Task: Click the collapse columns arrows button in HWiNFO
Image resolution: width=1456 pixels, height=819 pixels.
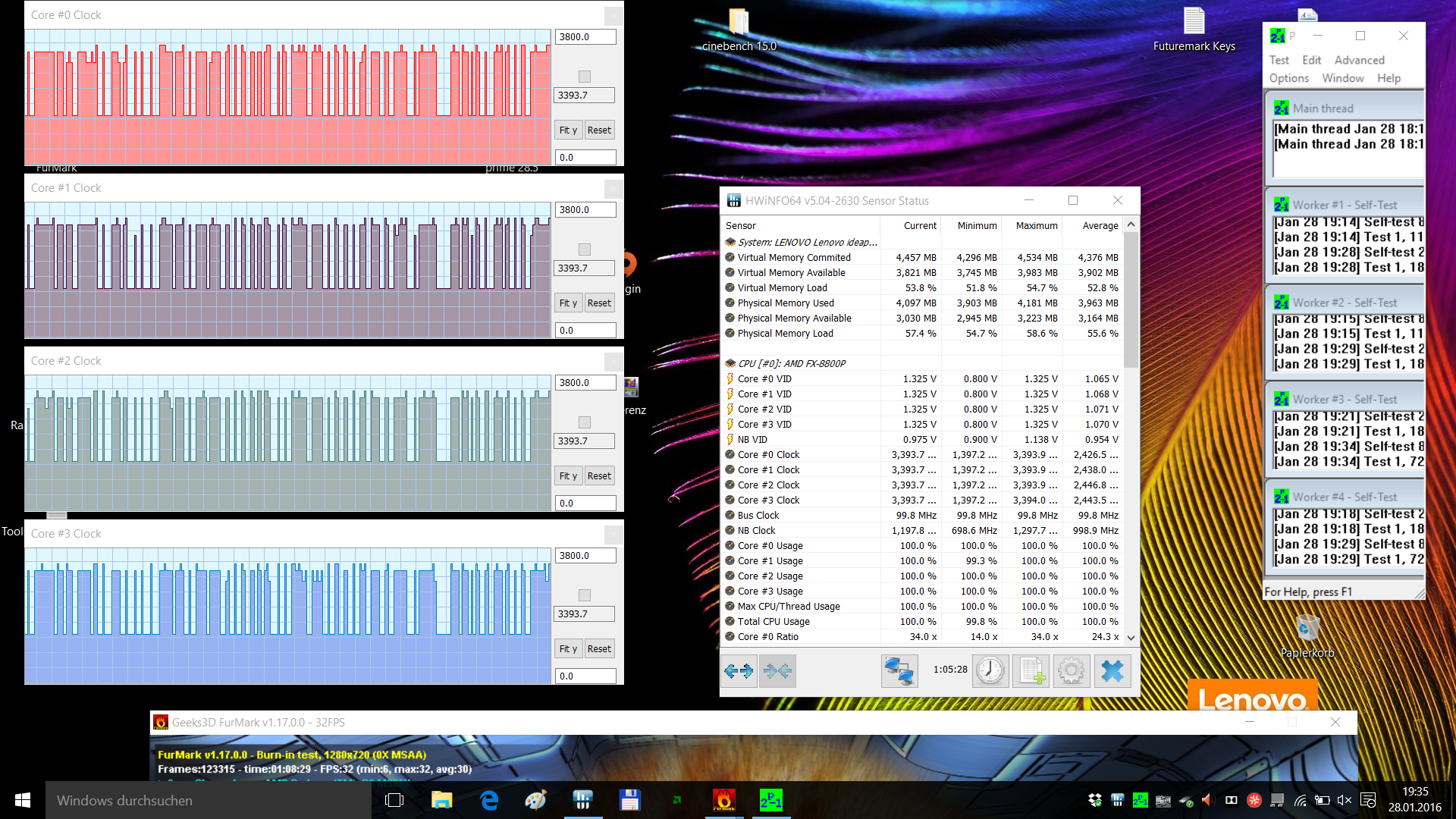Action: [777, 671]
